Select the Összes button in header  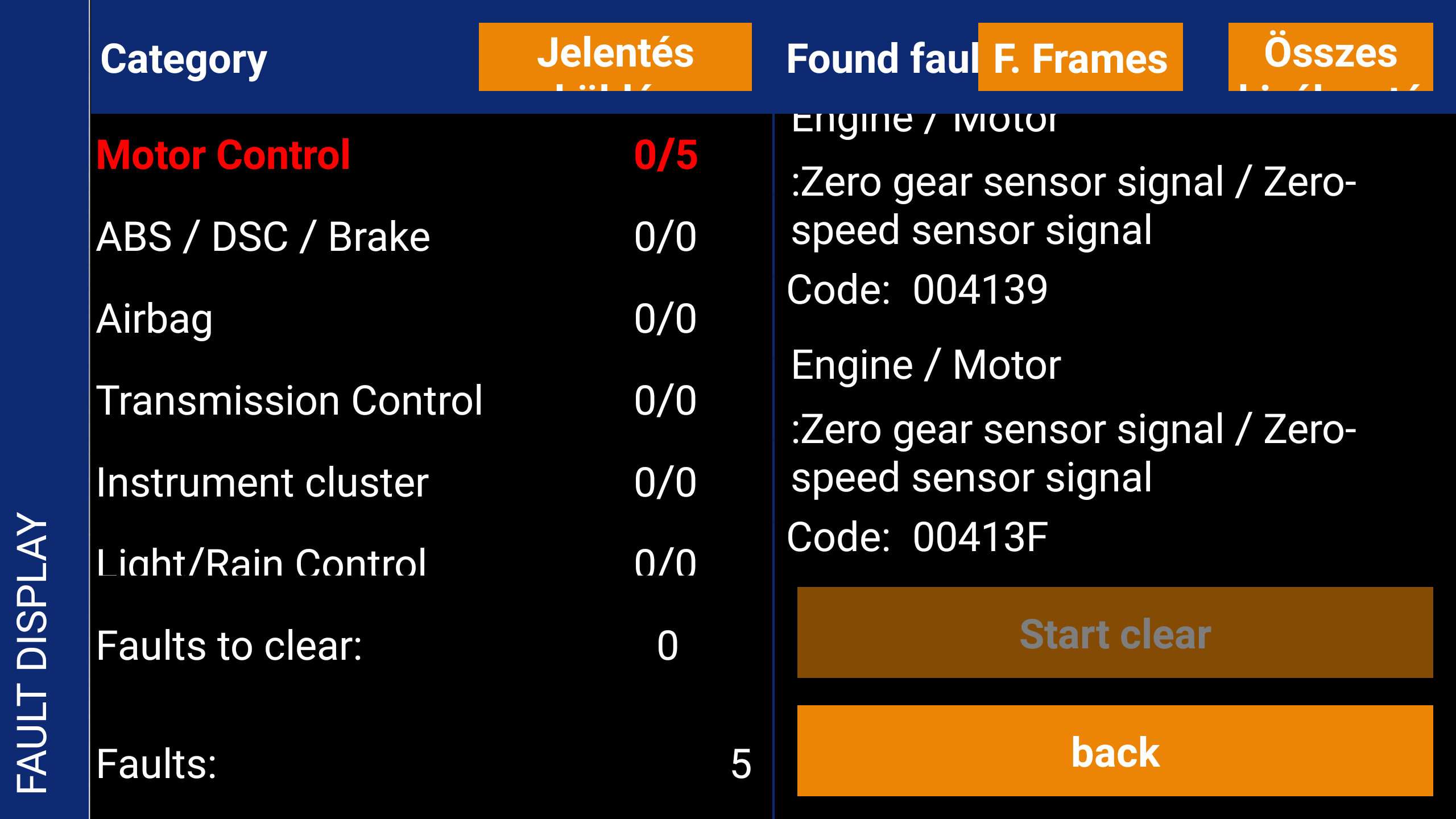(1330, 57)
